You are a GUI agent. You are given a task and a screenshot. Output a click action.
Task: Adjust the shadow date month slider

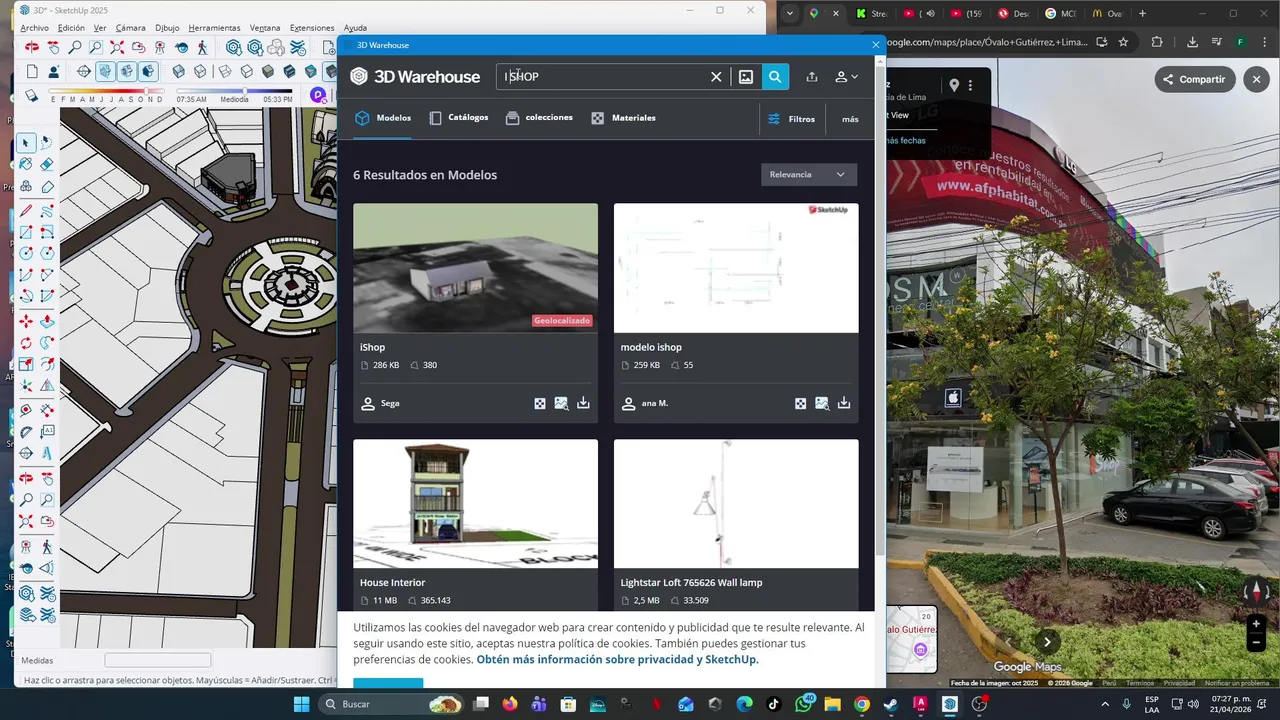coord(146,91)
